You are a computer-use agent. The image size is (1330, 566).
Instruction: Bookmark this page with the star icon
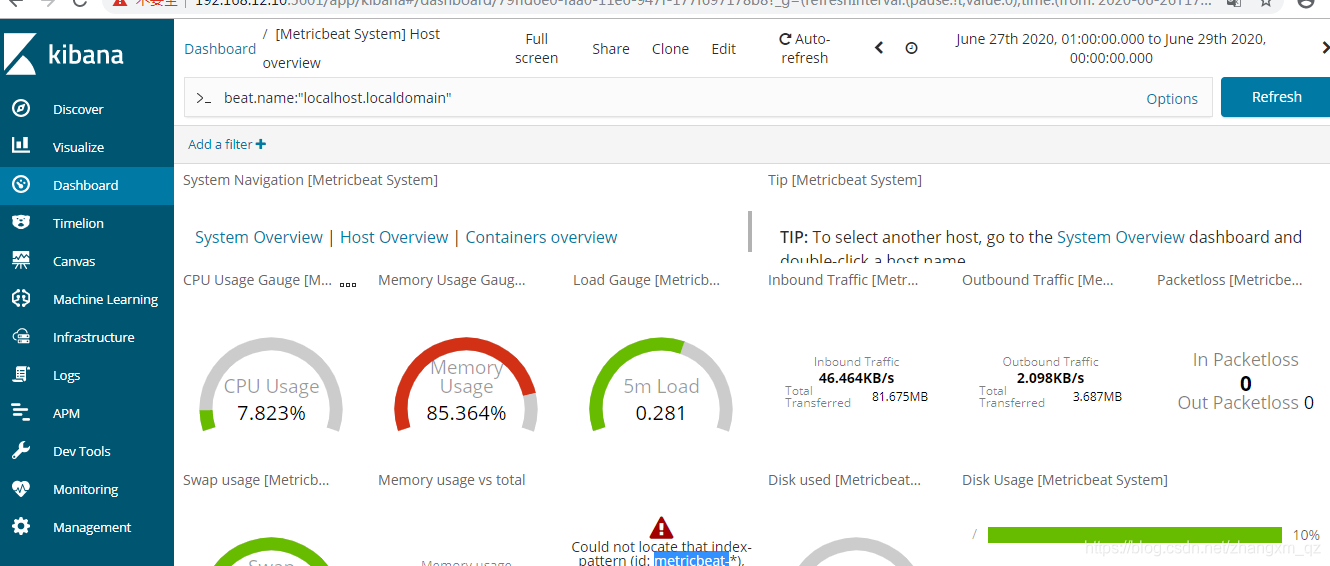(x=1266, y=3)
